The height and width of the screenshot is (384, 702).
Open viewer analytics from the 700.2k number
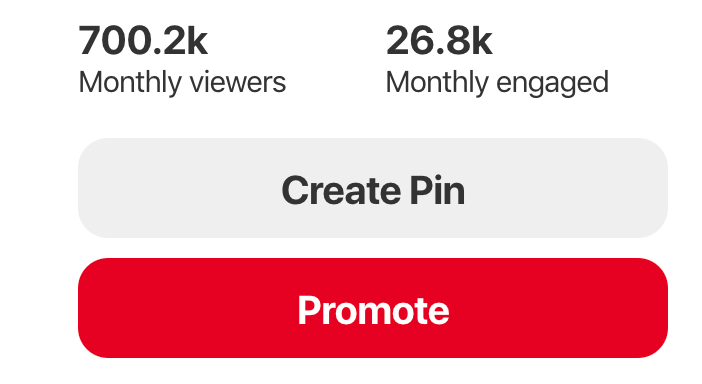(x=143, y=41)
